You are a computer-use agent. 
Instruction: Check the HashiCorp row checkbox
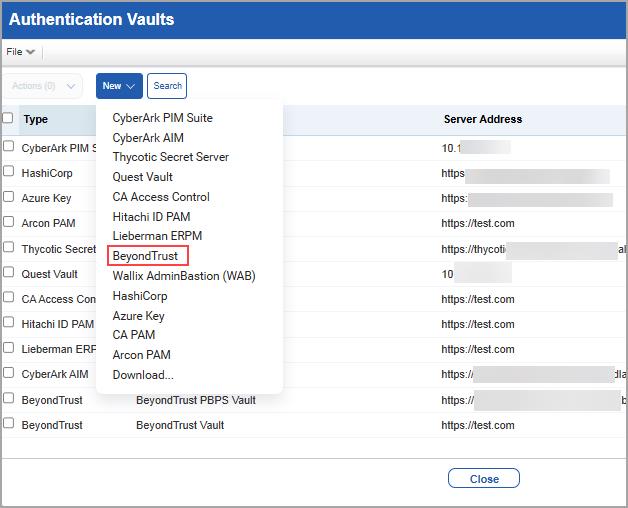[8, 171]
